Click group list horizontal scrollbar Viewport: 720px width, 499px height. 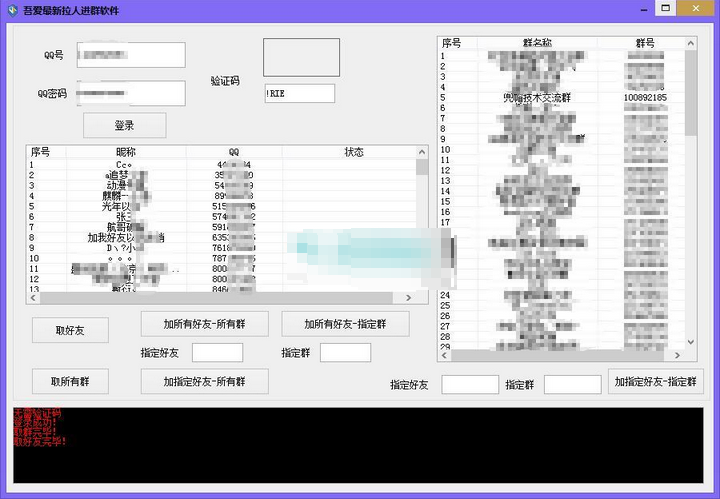(x=557, y=355)
